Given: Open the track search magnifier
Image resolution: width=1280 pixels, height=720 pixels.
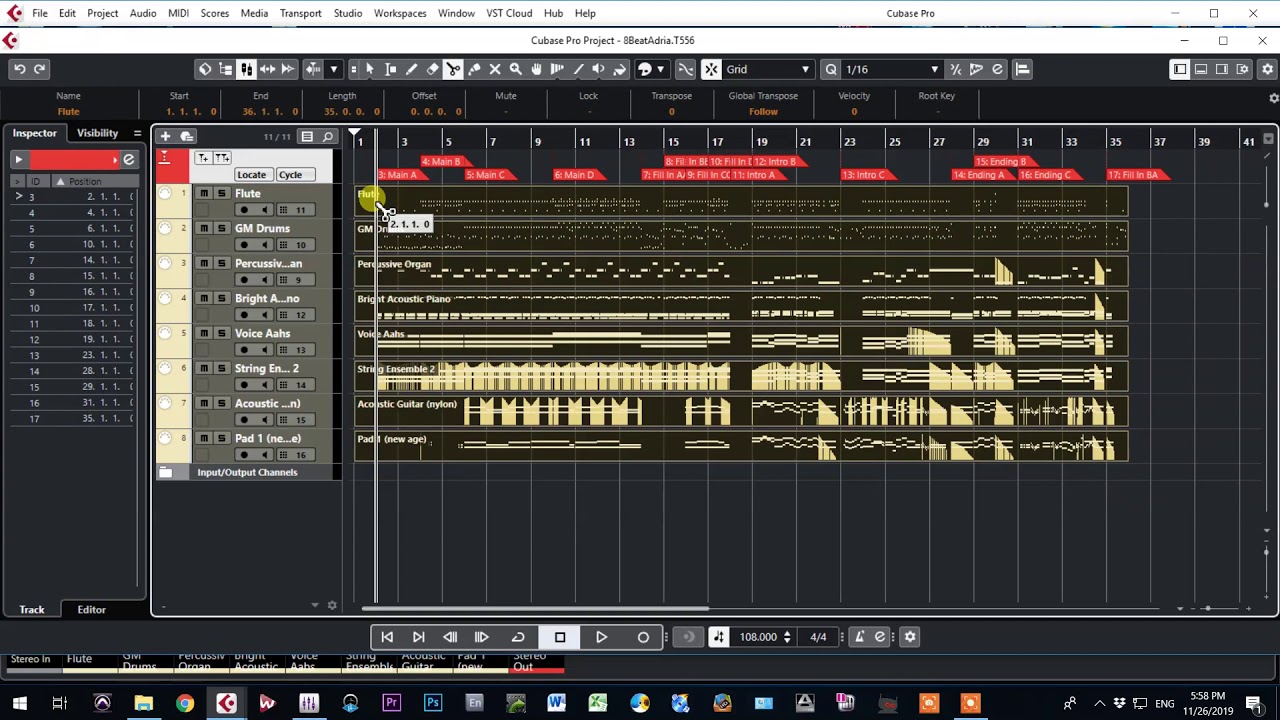Looking at the screenshot, I should tap(328, 136).
